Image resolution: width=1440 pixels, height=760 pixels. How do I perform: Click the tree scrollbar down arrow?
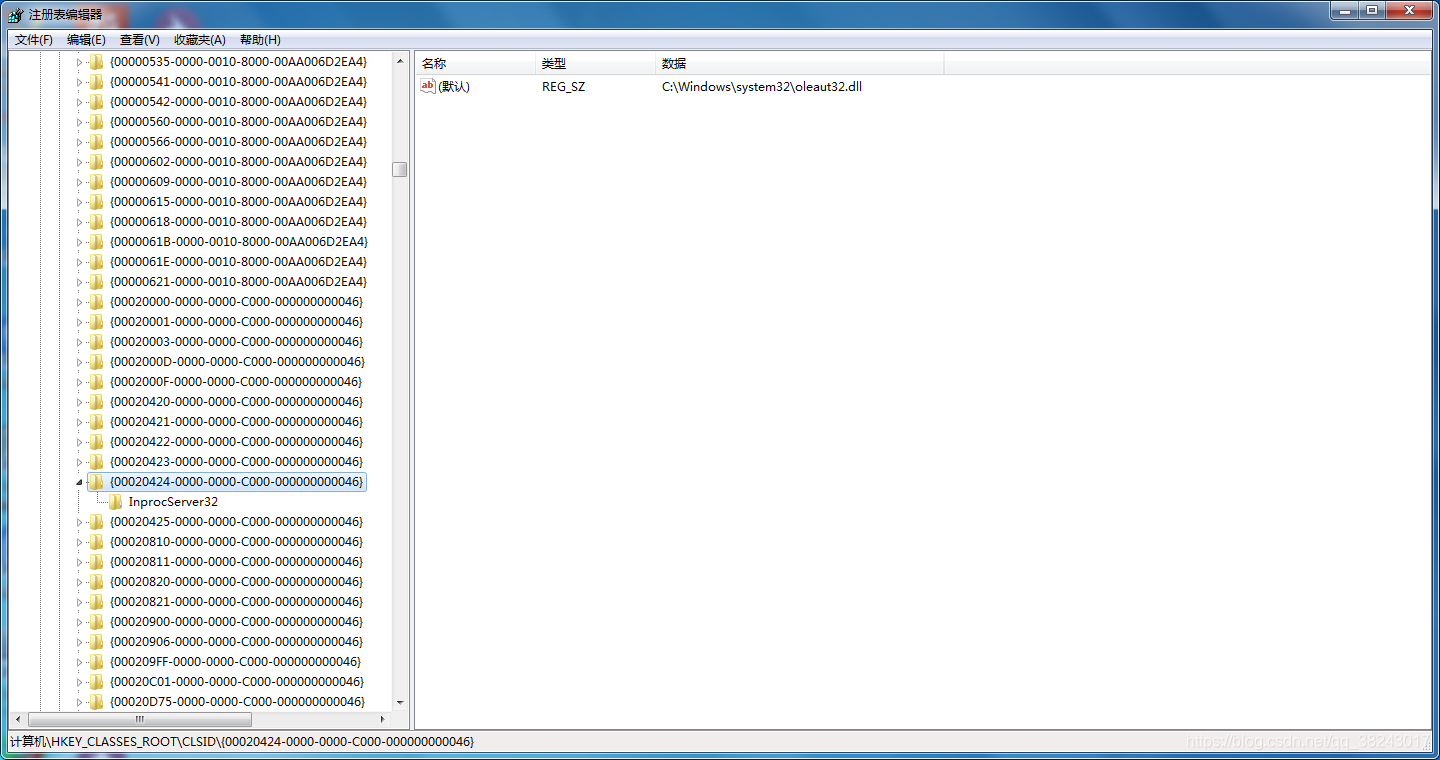[400, 703]
